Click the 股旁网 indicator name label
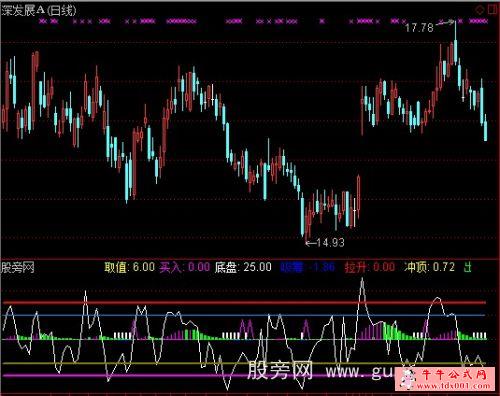This screenshot has width=500, height=396. (18, 267)
